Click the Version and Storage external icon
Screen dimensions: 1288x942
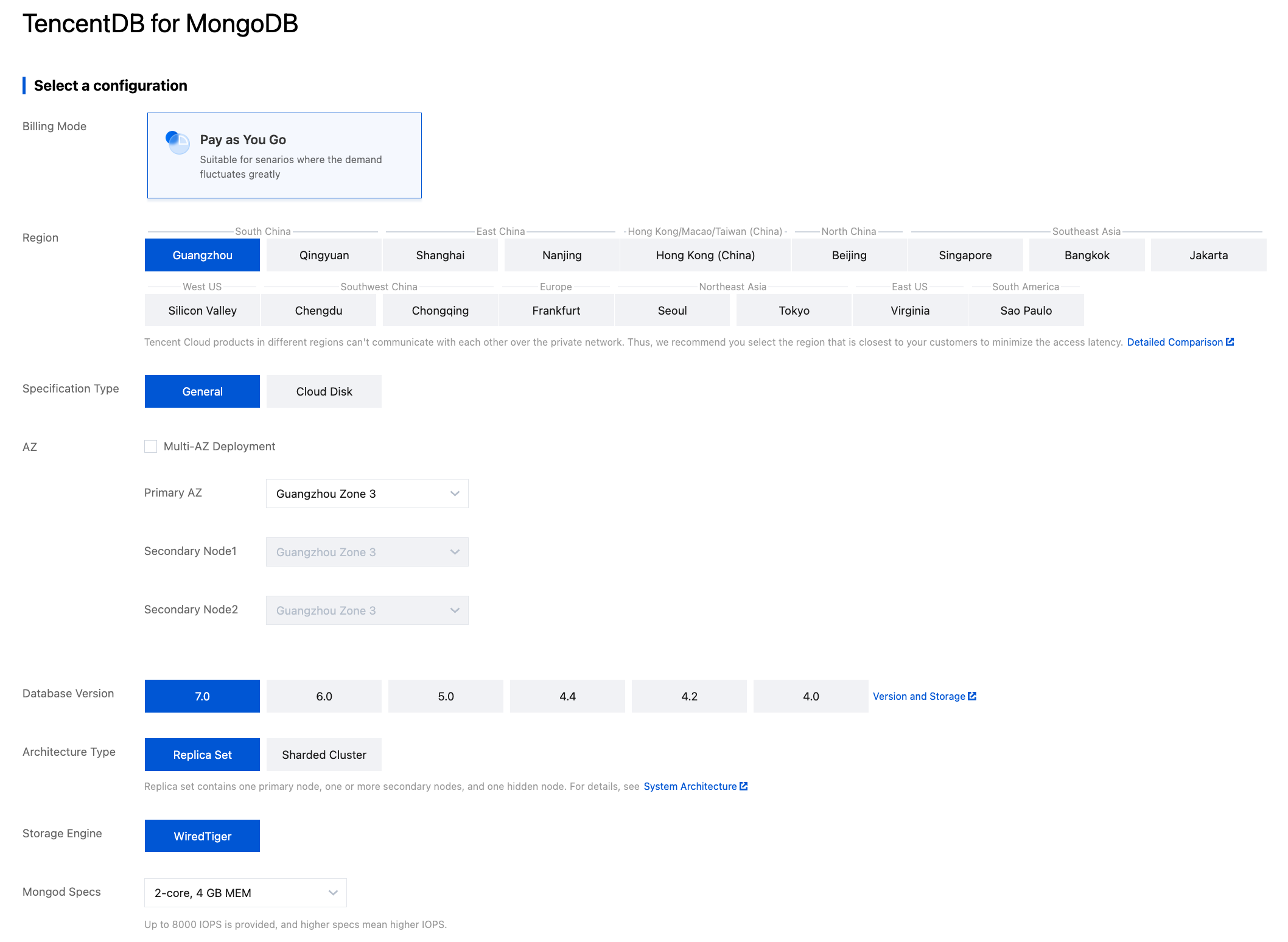[x=972, y=696]
